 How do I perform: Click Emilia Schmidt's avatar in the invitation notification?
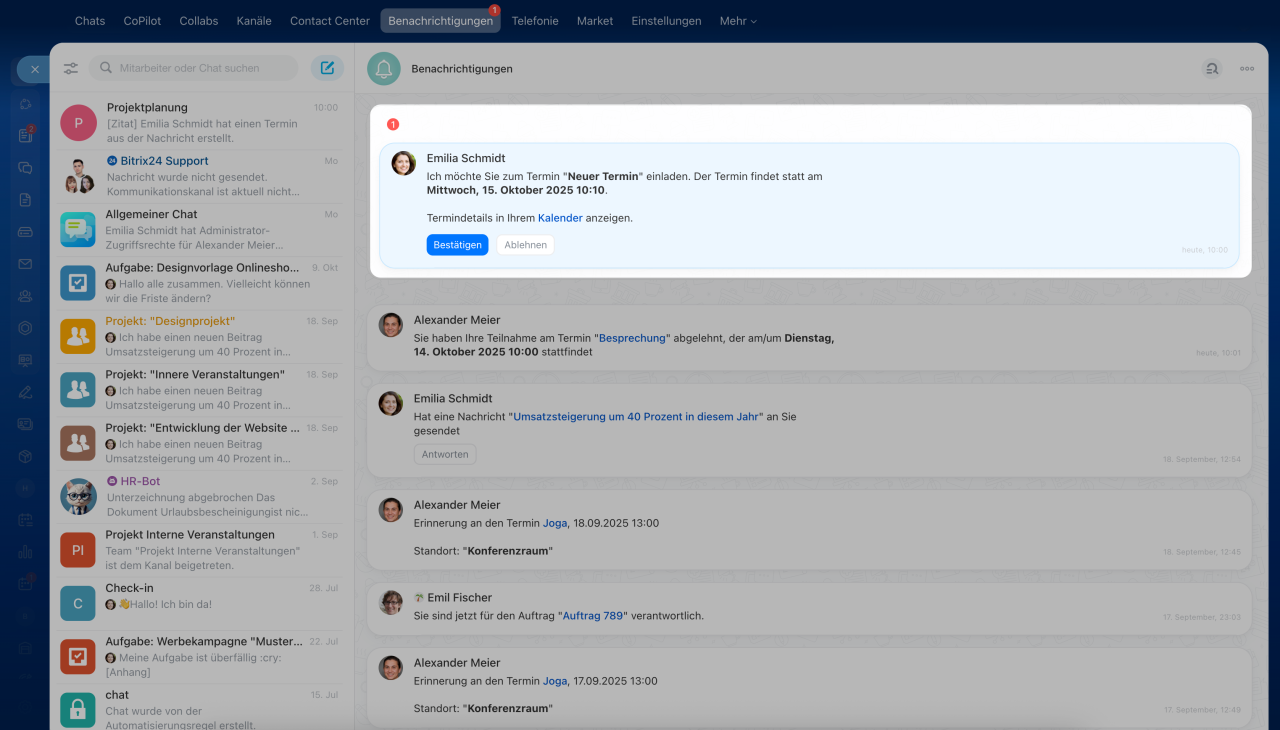coord(403,163)
